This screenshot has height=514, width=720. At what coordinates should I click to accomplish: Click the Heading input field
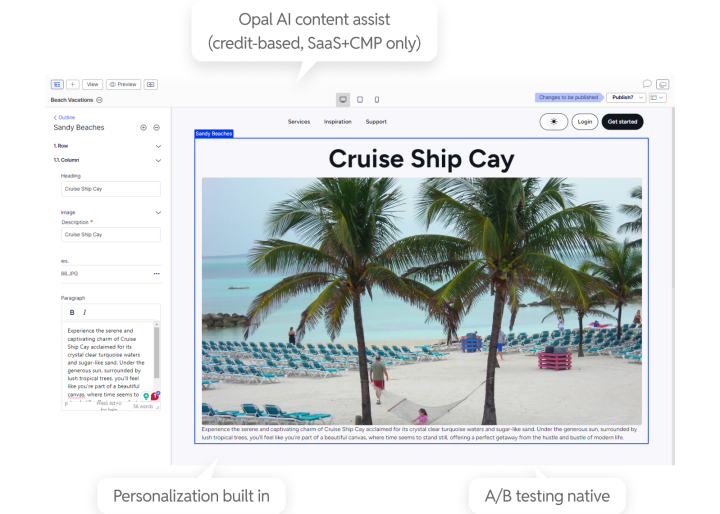coord(111,189)
